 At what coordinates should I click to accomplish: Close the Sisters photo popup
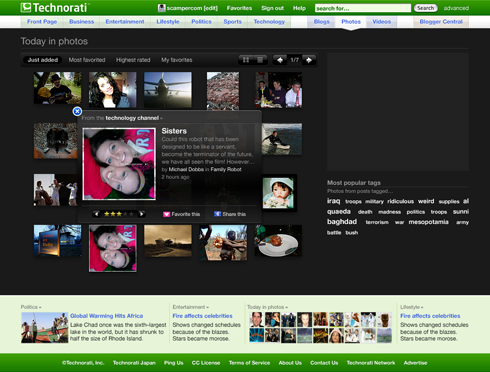pos(77,111)
